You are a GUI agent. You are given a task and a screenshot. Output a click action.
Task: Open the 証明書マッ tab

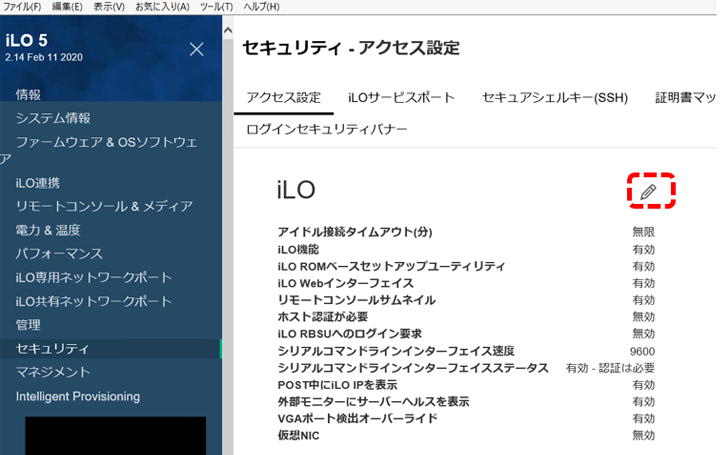tap(686, 98)
